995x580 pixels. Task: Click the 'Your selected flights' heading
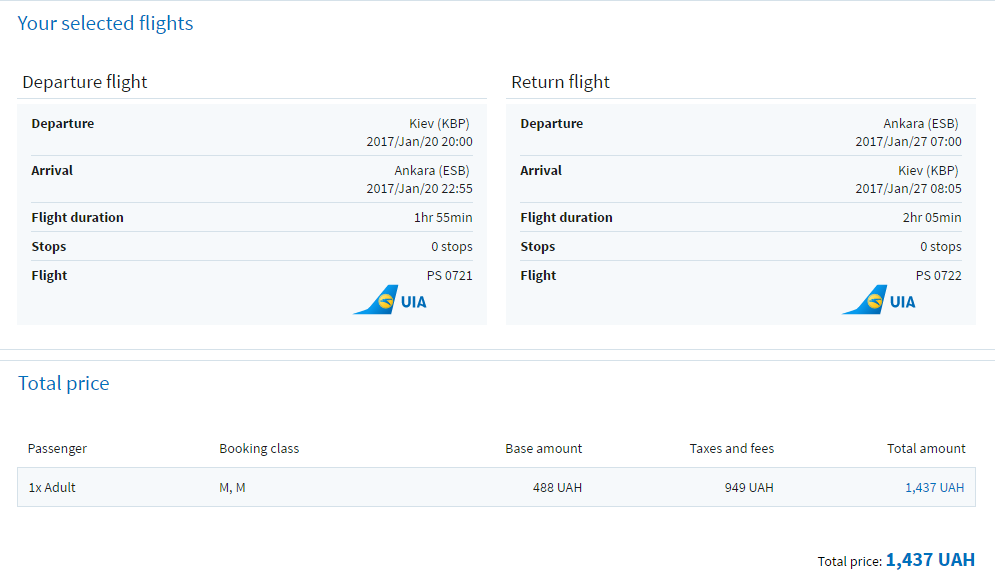pos(105,23)
